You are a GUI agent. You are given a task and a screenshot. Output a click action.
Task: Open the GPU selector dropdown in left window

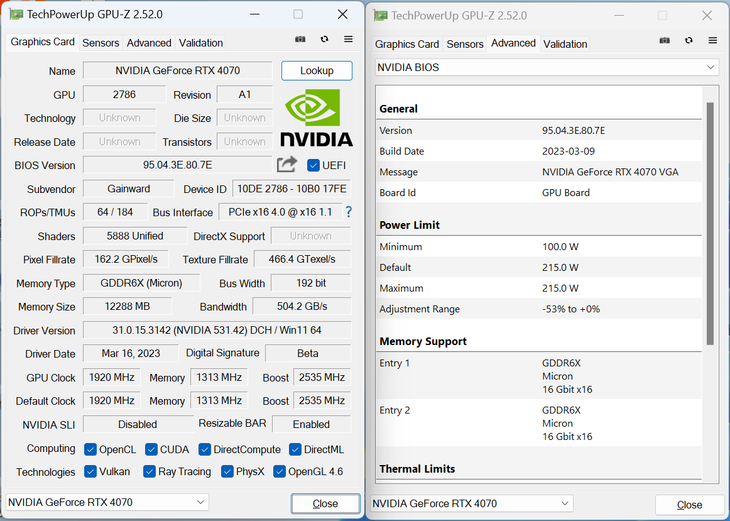(107, 502)
